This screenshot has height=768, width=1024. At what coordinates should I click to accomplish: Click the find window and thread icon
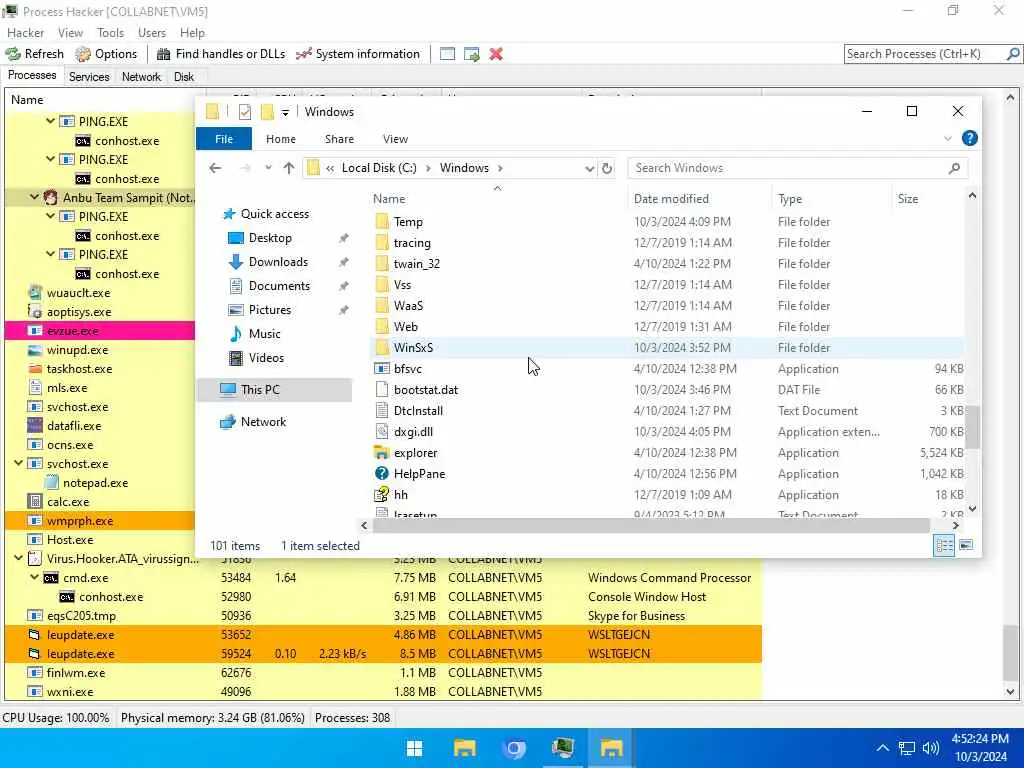(472, 54)
